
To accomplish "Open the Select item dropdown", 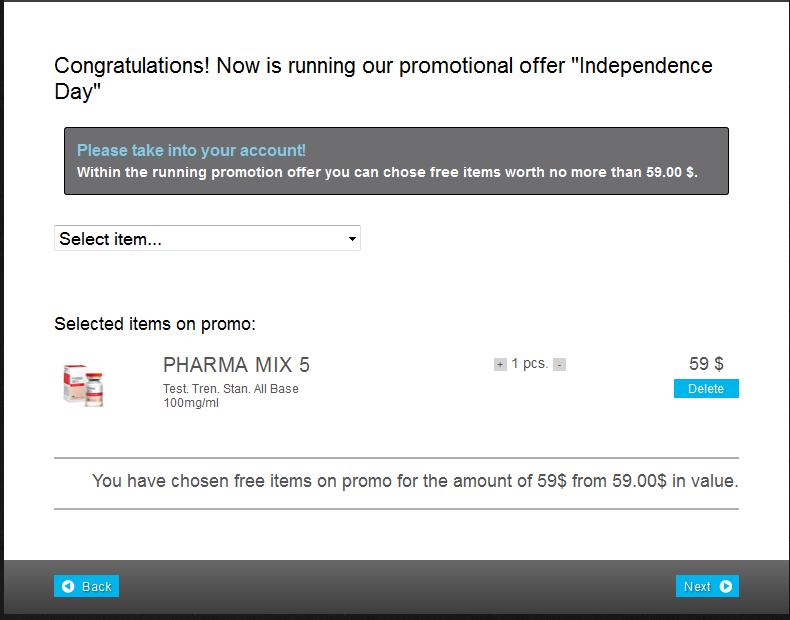I will tap(207, 239).
